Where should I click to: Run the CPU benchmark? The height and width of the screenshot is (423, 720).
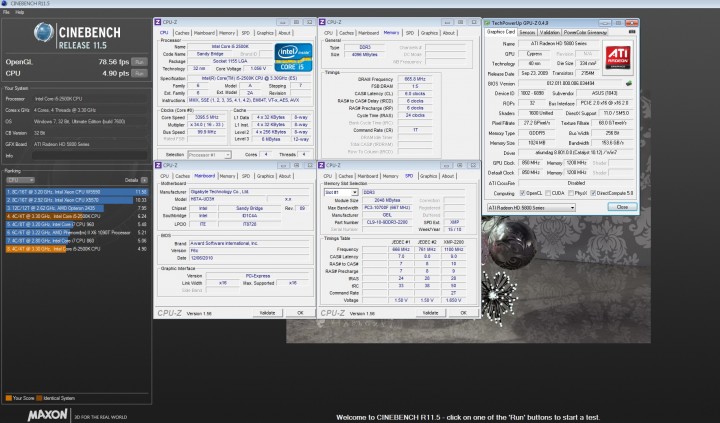click(139, 73)
